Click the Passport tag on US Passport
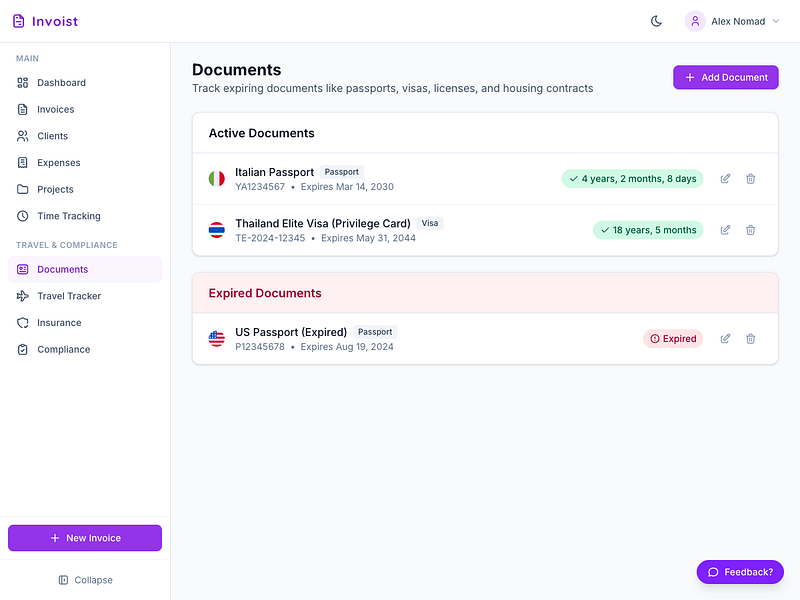 coord(375,332)
